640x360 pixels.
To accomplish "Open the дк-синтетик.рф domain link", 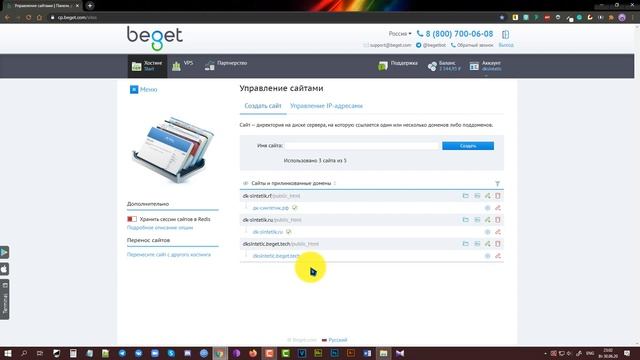I will pyautogui.click(x=270, y=208).
